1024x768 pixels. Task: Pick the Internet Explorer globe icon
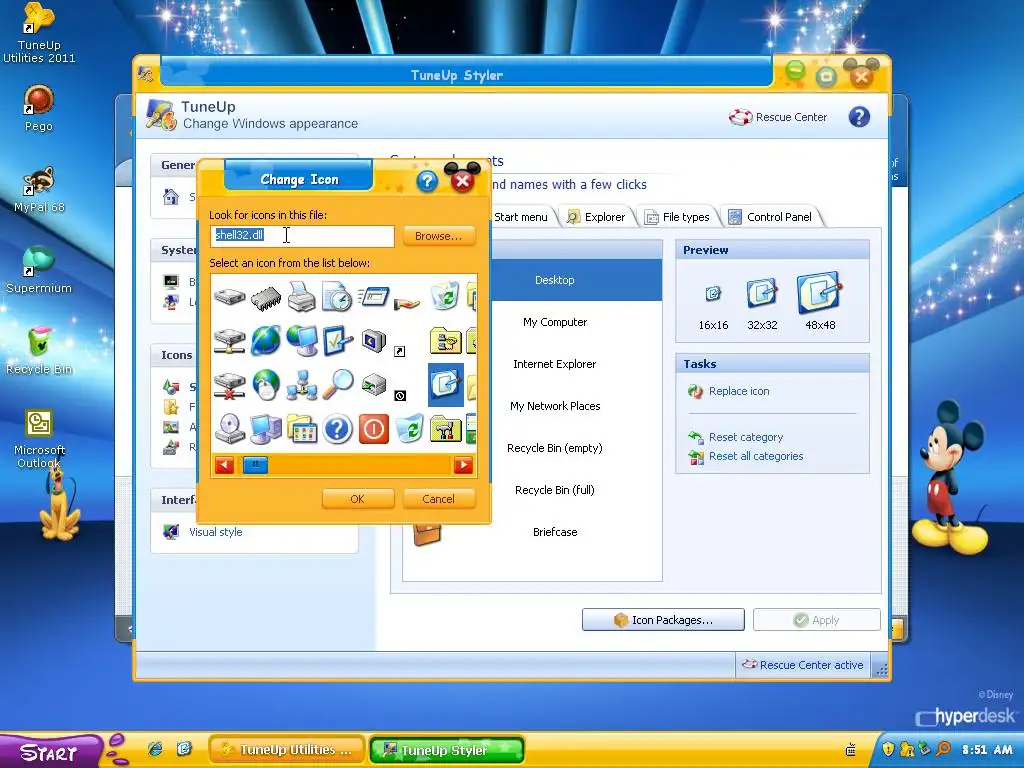[x=266, y=340]
